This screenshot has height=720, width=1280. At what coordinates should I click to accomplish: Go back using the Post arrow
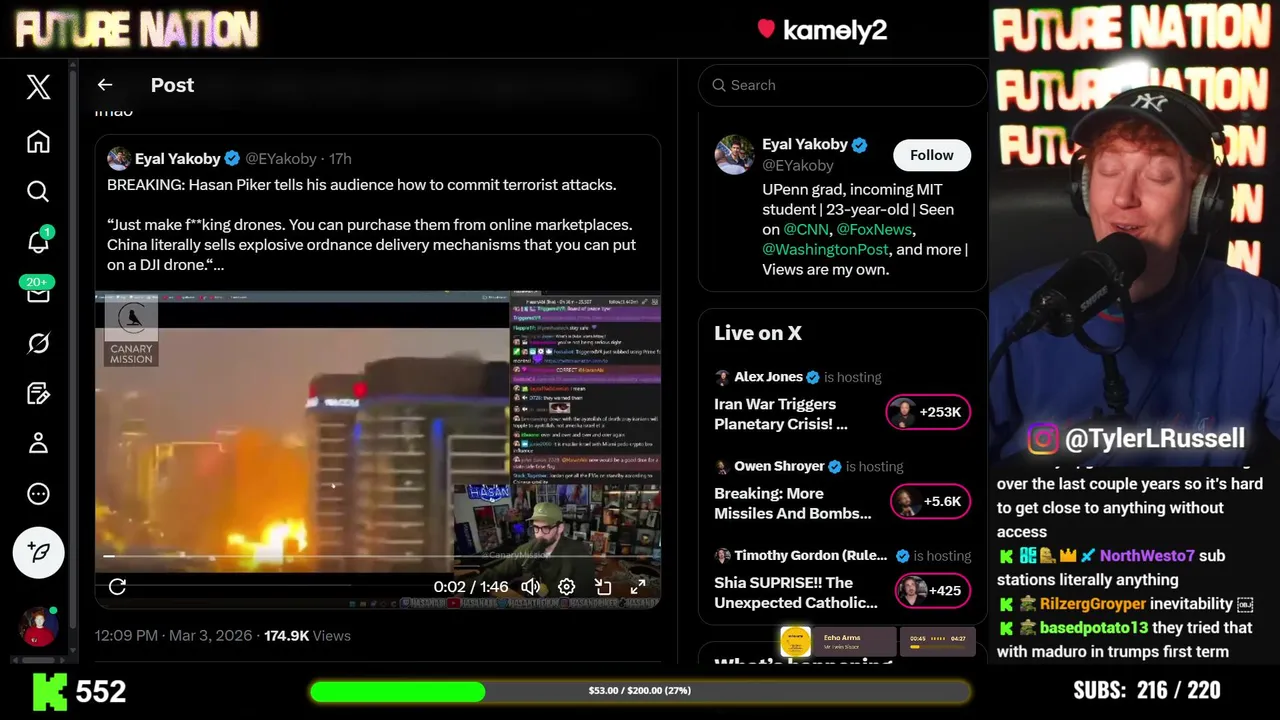pyautogui.click(x=105, y=85)
